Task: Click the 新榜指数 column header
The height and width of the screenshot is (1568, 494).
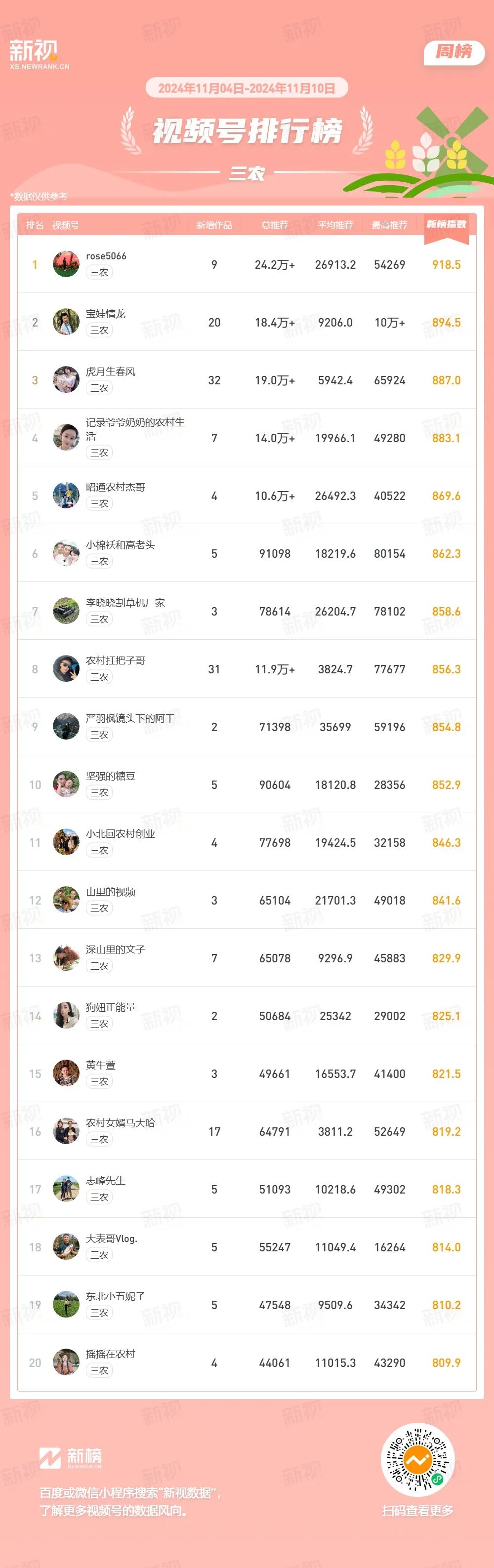Action: click(446, 225)
